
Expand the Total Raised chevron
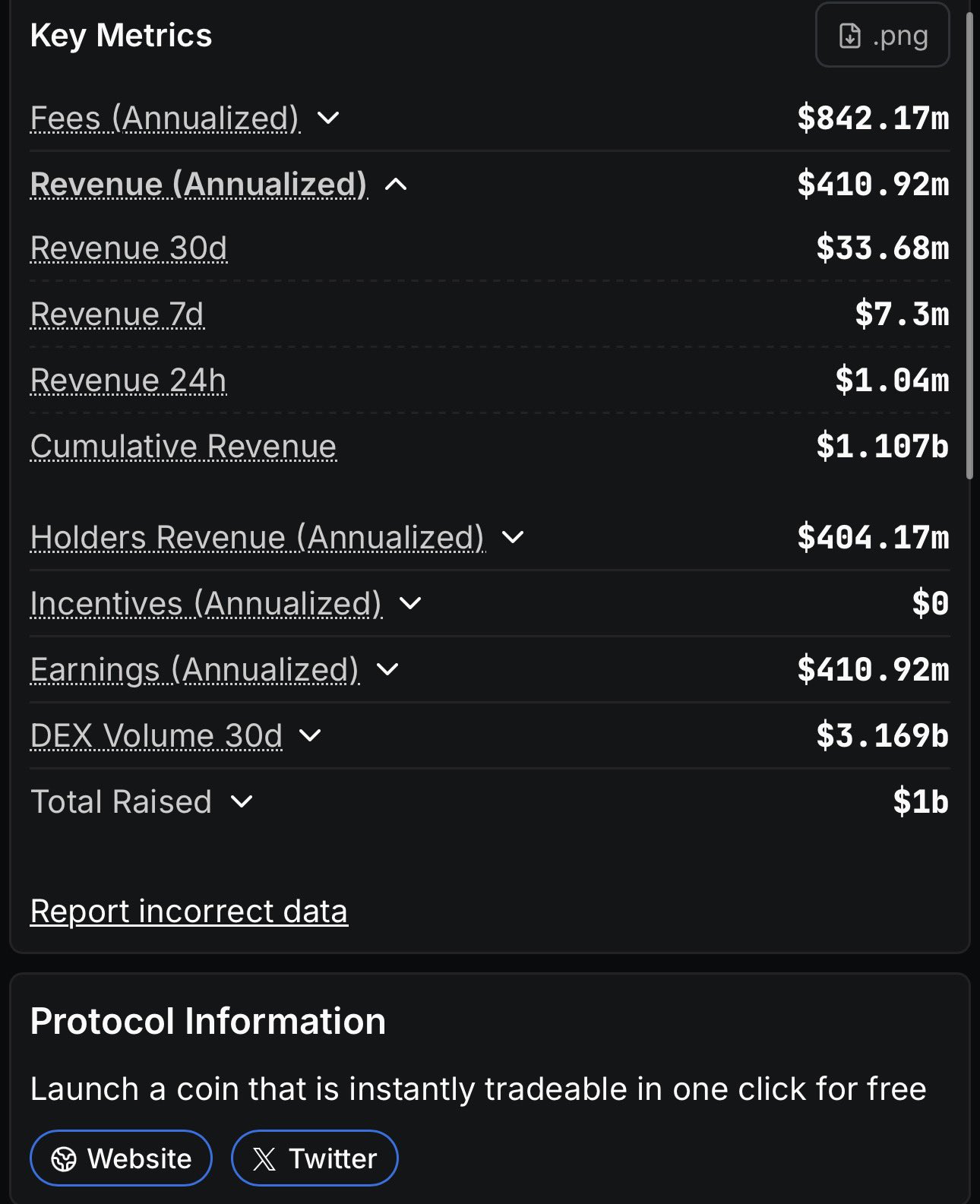(x=242, y=802)
